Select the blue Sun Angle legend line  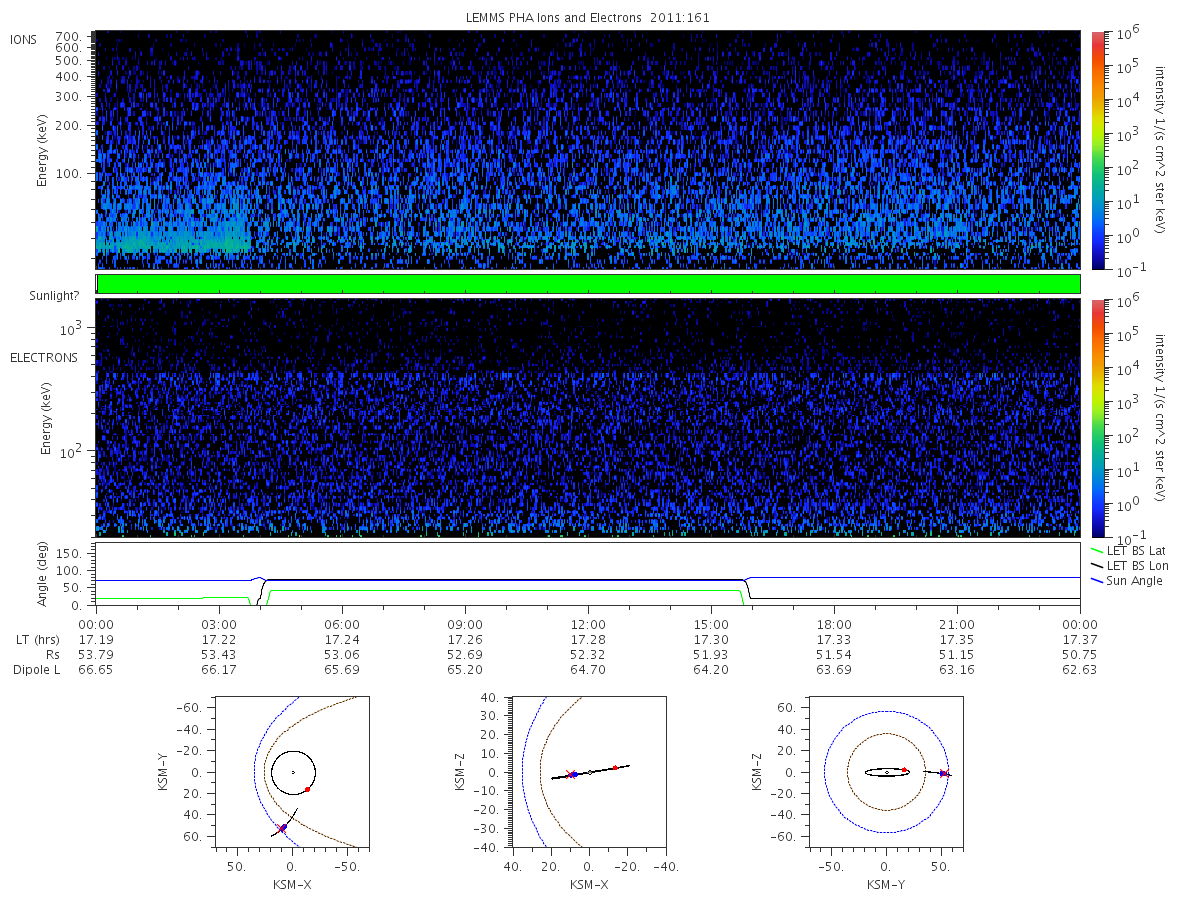pyautogui.click(x=1099, y=581)
